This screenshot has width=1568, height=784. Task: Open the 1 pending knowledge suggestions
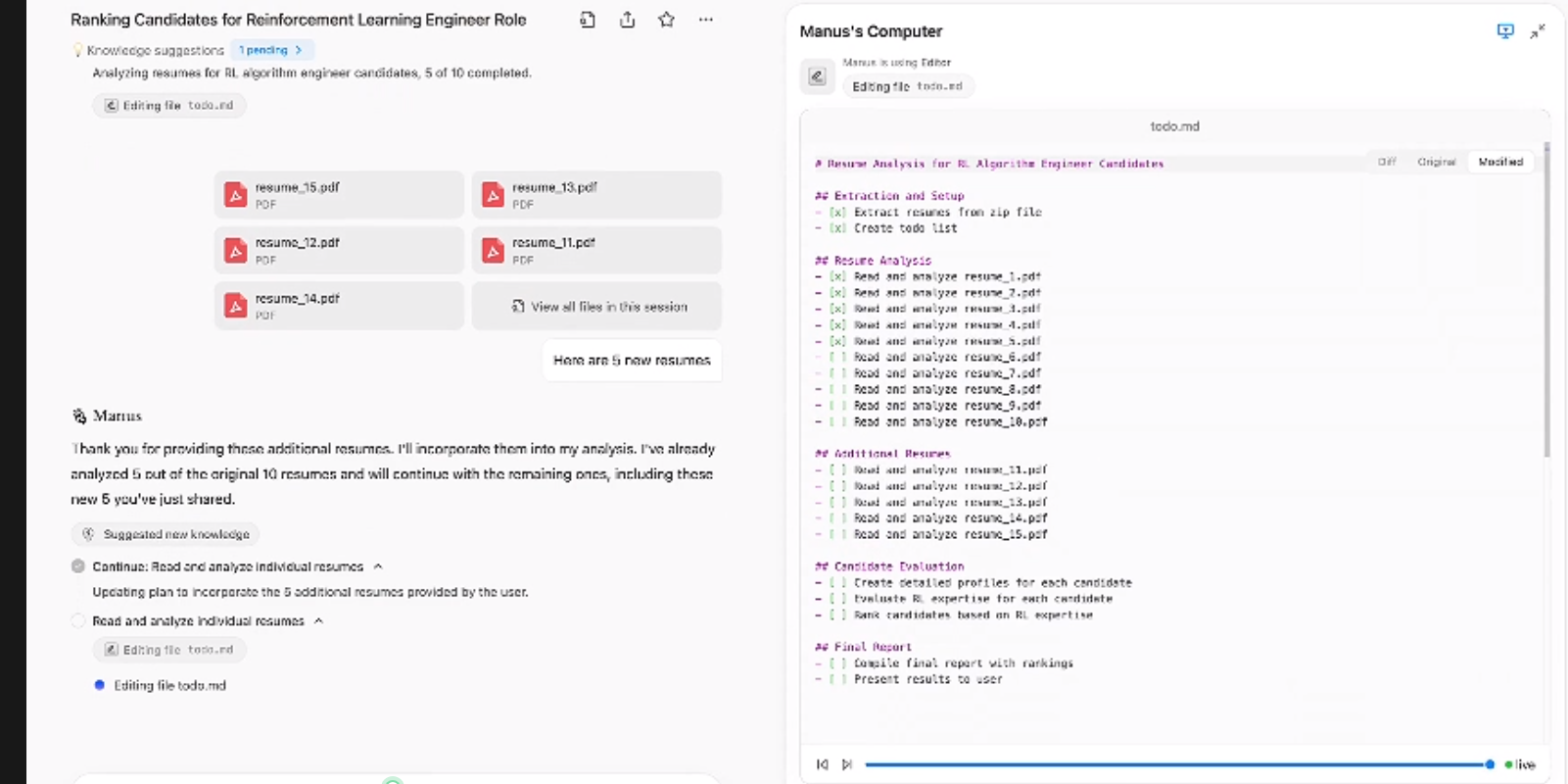(x=270, y=50)
